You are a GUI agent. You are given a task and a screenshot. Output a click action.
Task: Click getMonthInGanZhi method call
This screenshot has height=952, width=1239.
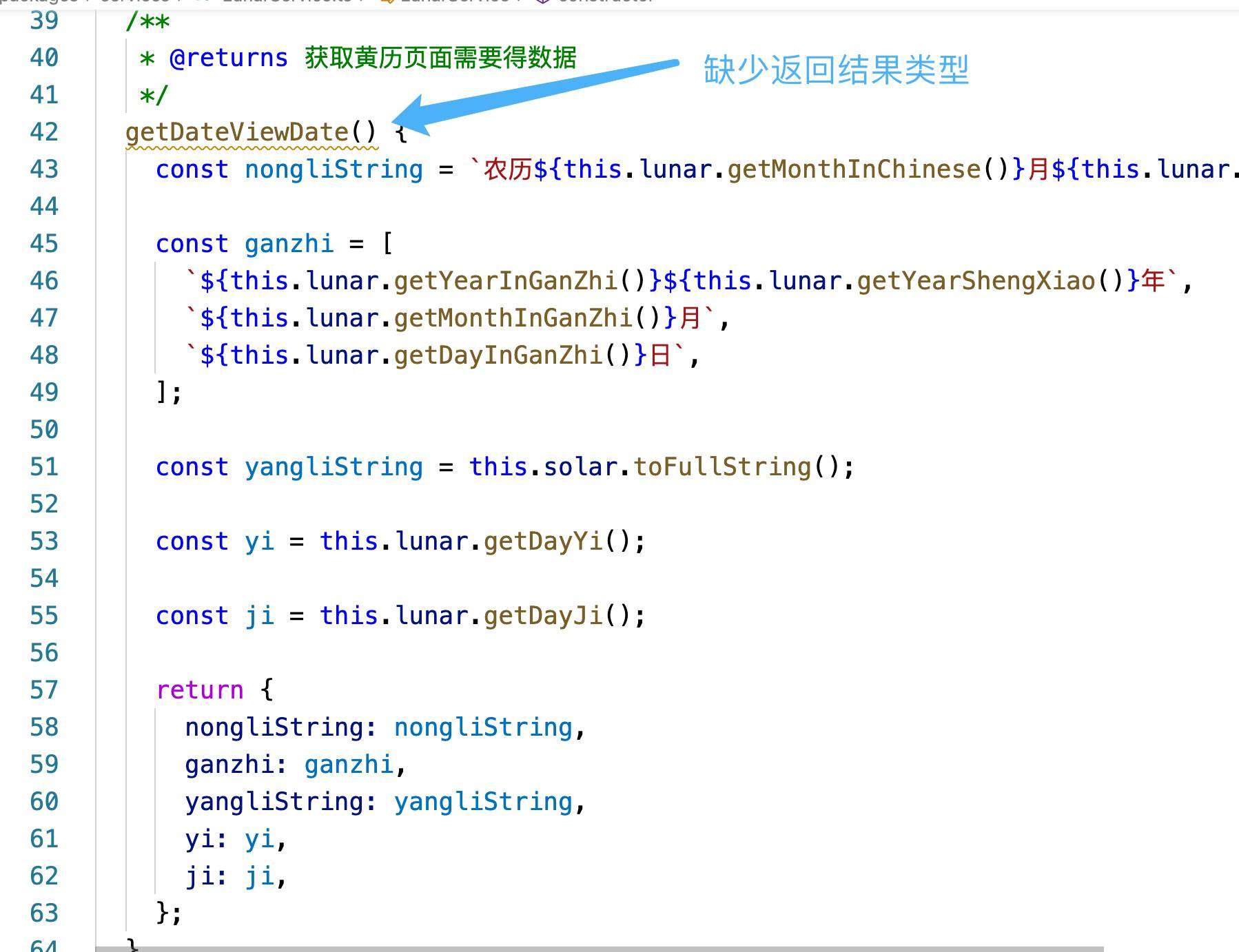(513, 318)
